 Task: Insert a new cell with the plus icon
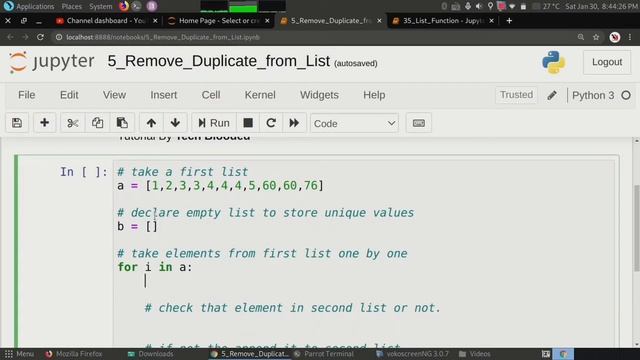(44, 123)
